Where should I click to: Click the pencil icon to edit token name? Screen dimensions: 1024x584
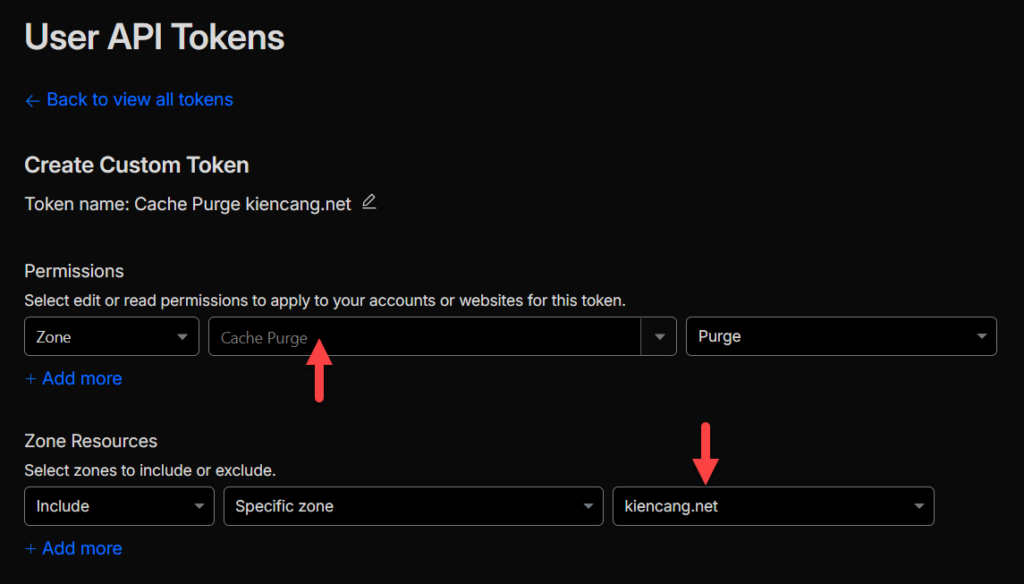pos(369,202)
